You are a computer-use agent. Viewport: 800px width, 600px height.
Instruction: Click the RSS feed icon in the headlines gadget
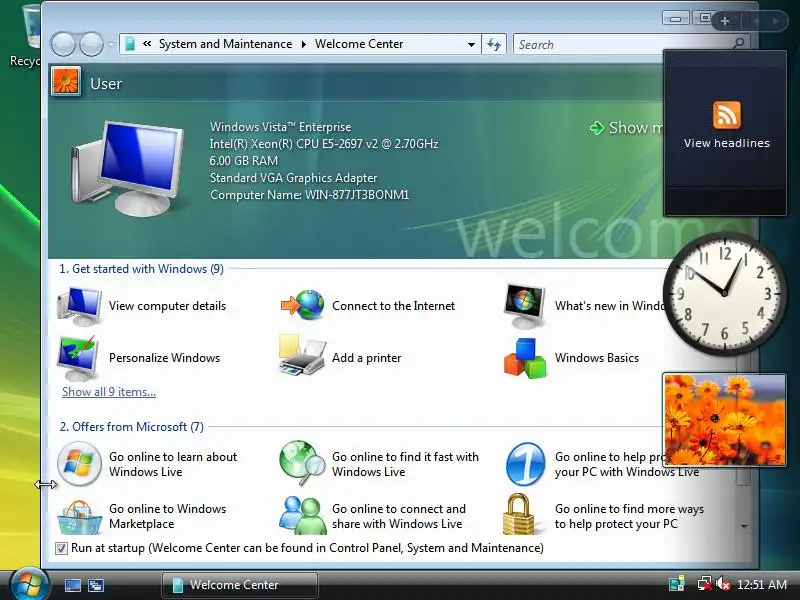(727, 115)
